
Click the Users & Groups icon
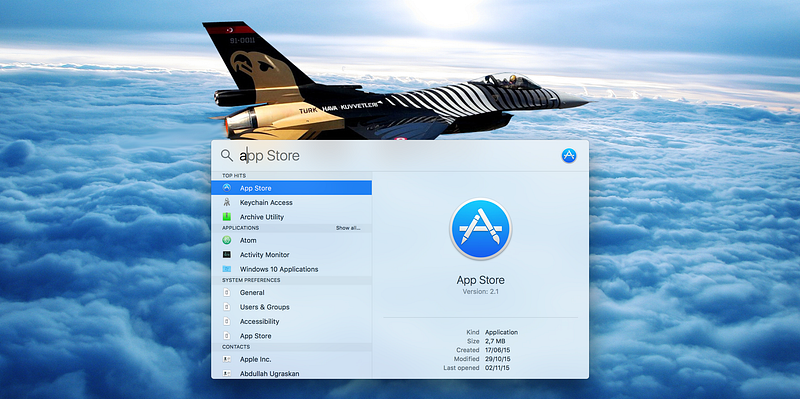click(x=227, y=307)
